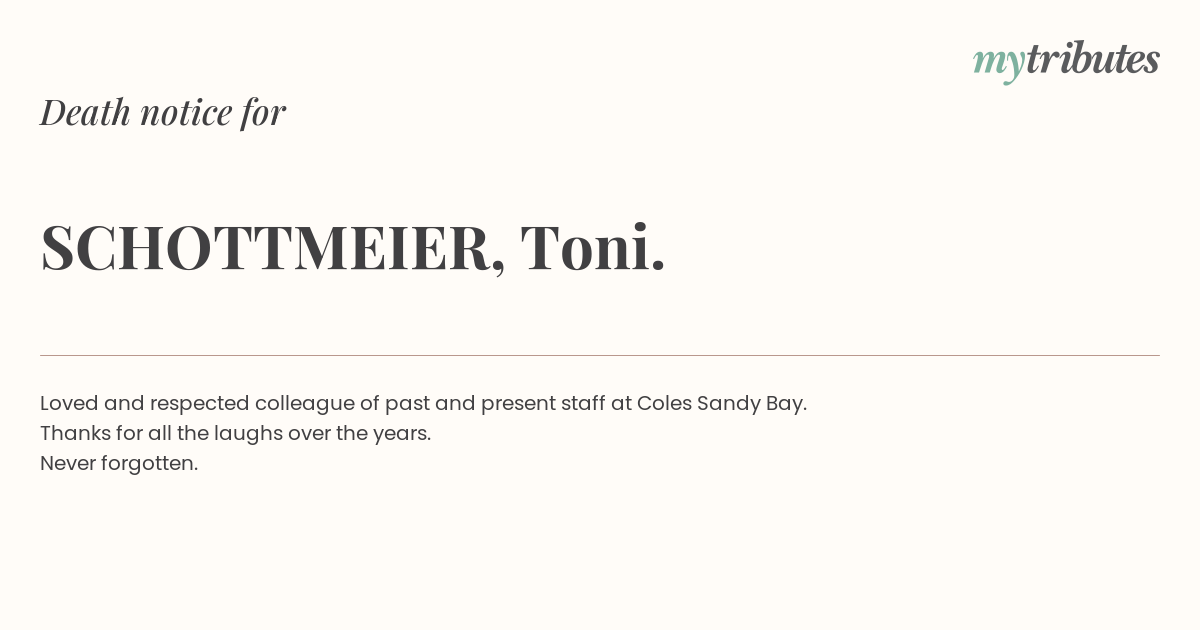Click the words "over the years."
The image size is (1200, 630).
pos(360,433)
